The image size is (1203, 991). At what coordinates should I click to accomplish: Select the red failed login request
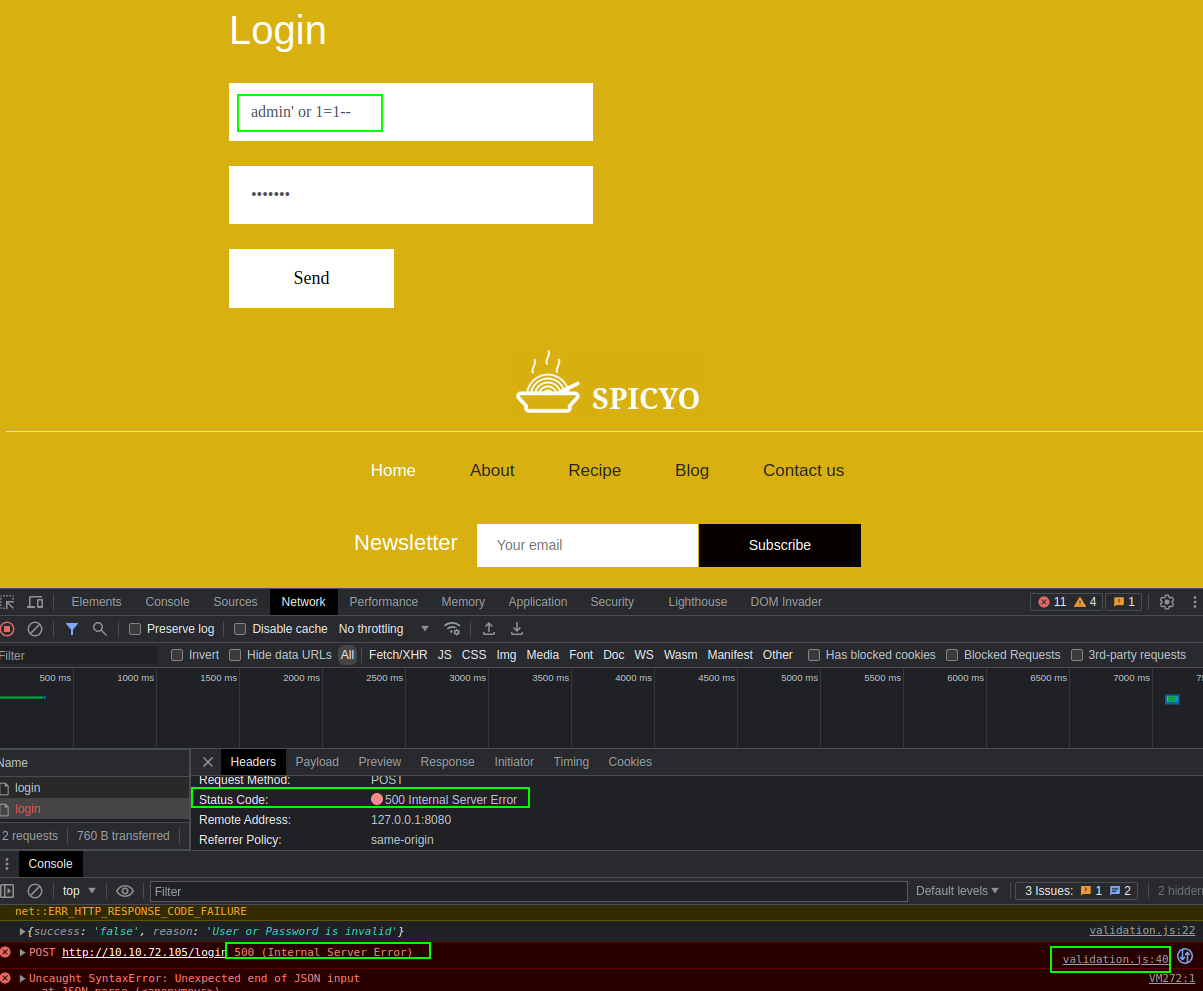(x=94, y=809)
